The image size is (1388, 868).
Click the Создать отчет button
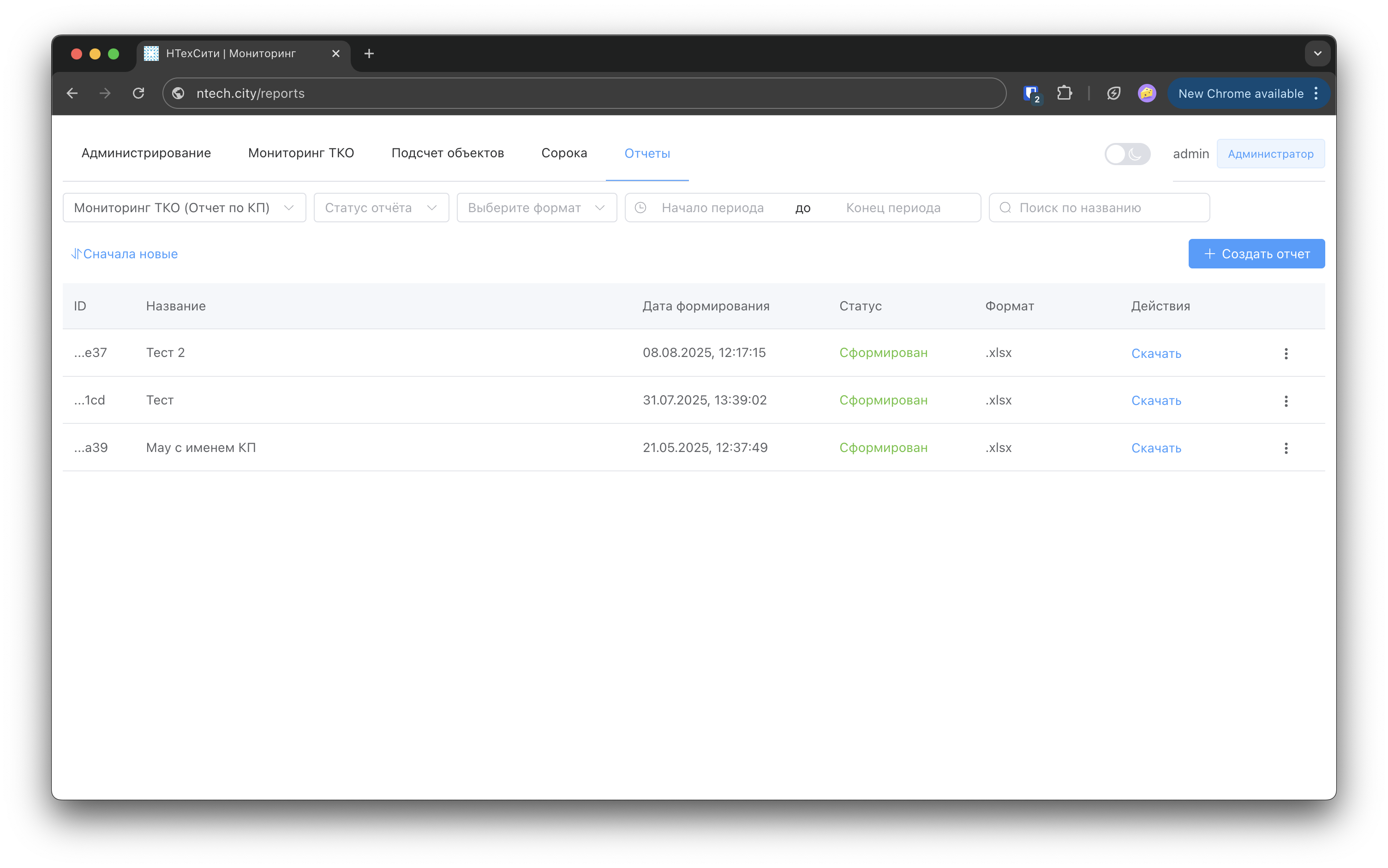pos(1256,254)
